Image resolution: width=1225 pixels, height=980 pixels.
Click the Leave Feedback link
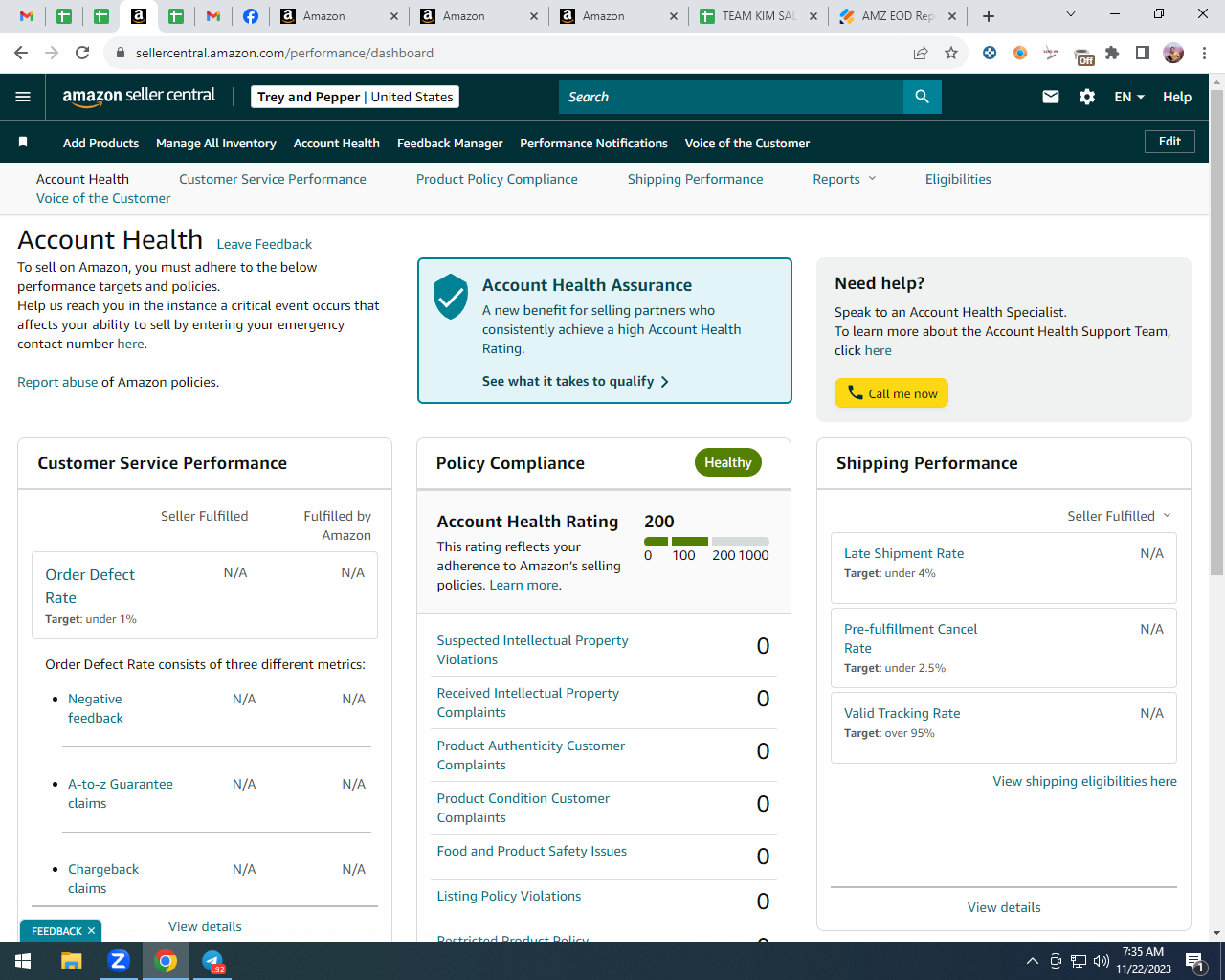(264, 244)
